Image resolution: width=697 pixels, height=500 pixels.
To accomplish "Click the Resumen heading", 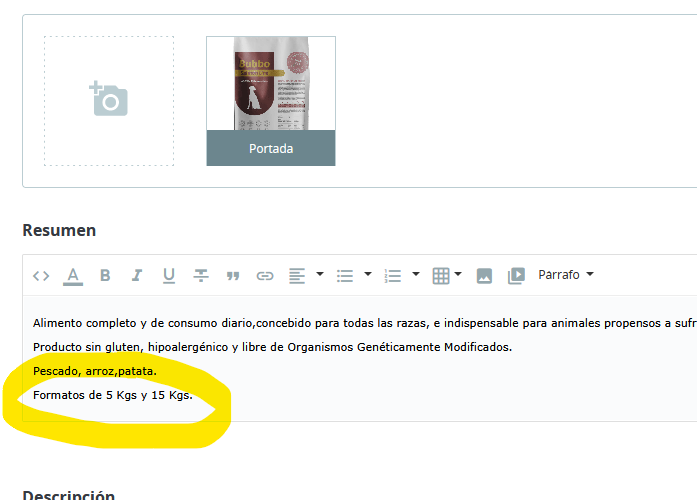I will point(59,230).
